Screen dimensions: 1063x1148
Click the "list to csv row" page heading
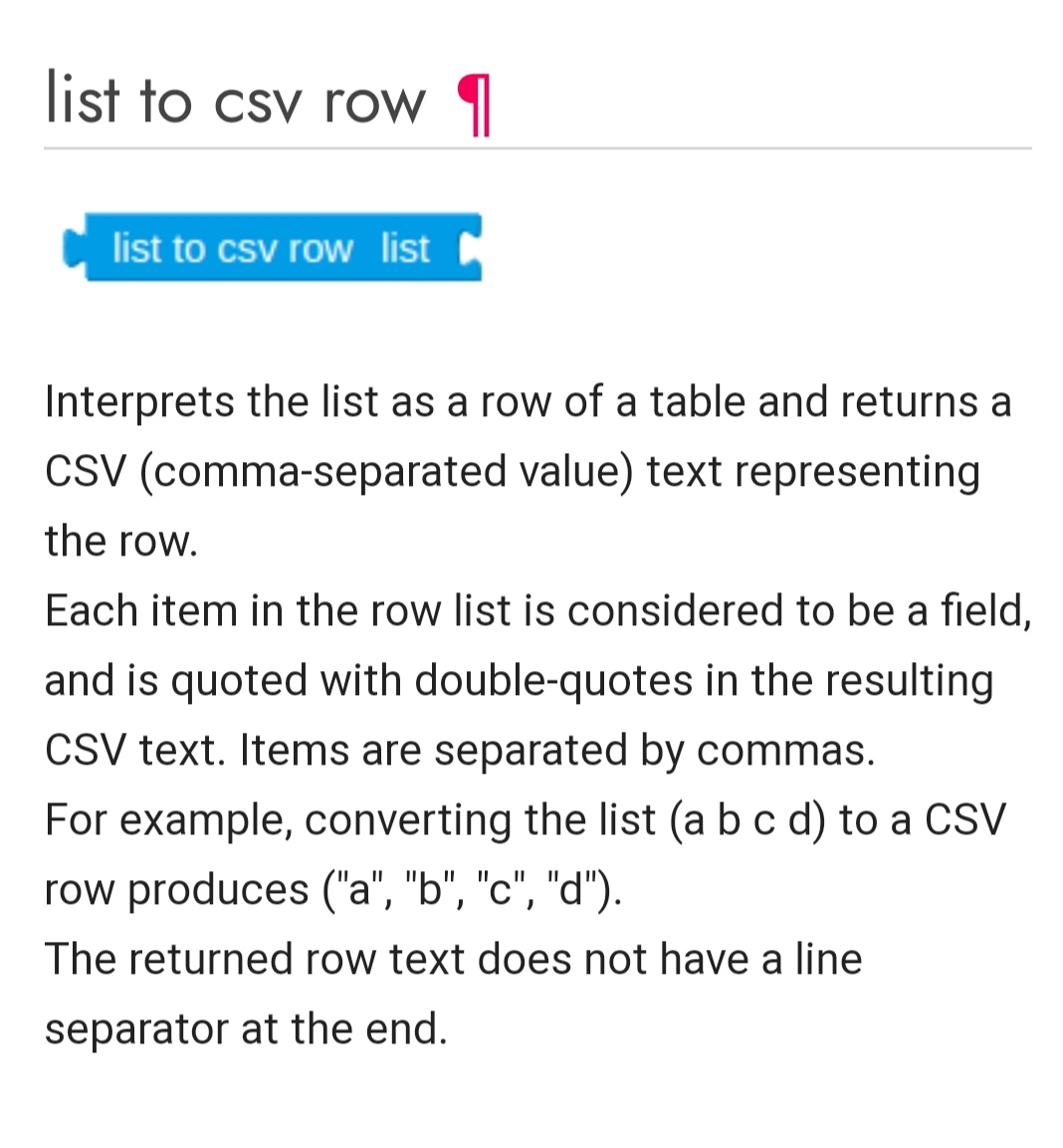click(x=235, y=100)
